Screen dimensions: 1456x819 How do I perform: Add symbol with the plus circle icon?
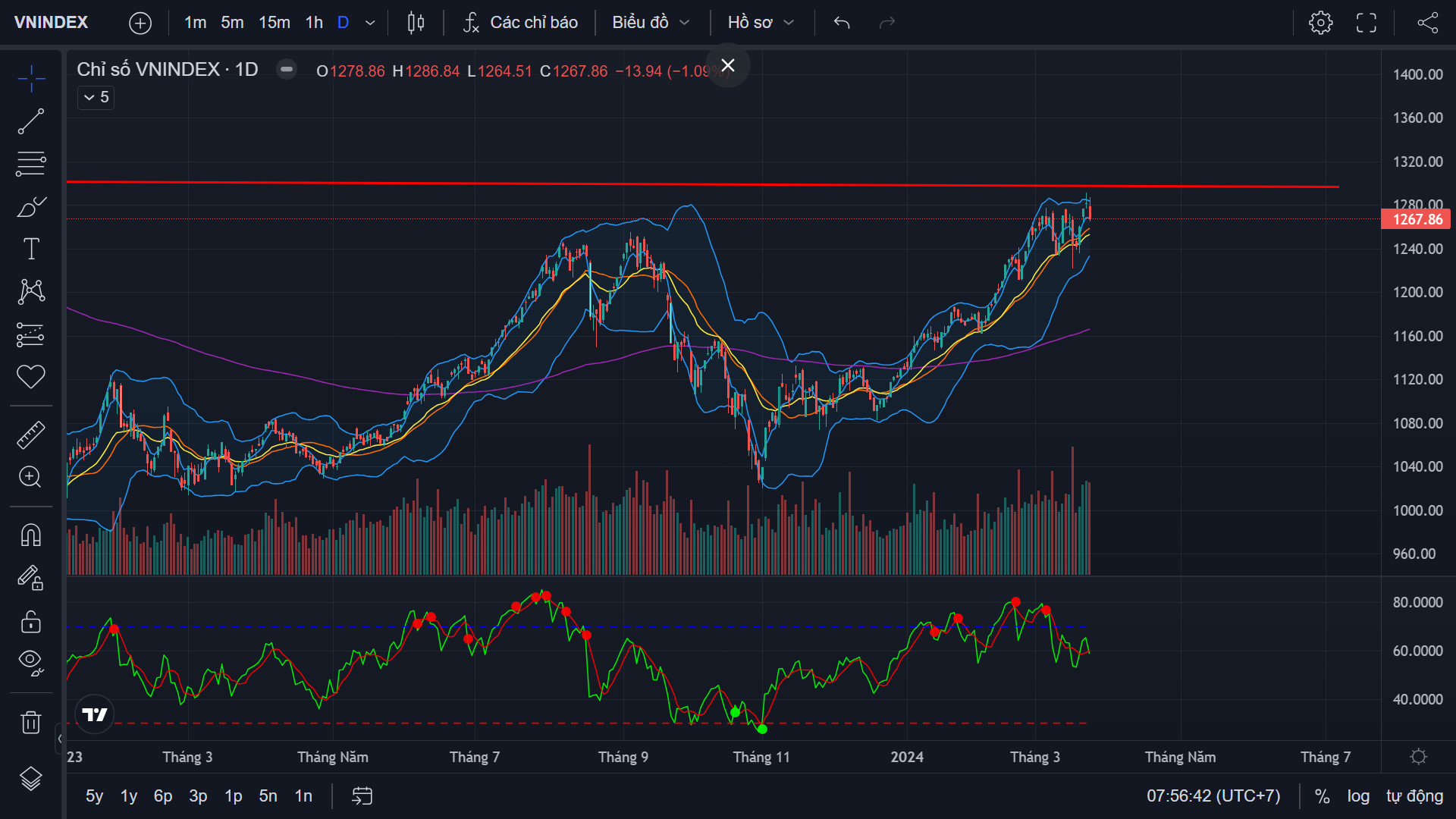click(x=140, y=23)
